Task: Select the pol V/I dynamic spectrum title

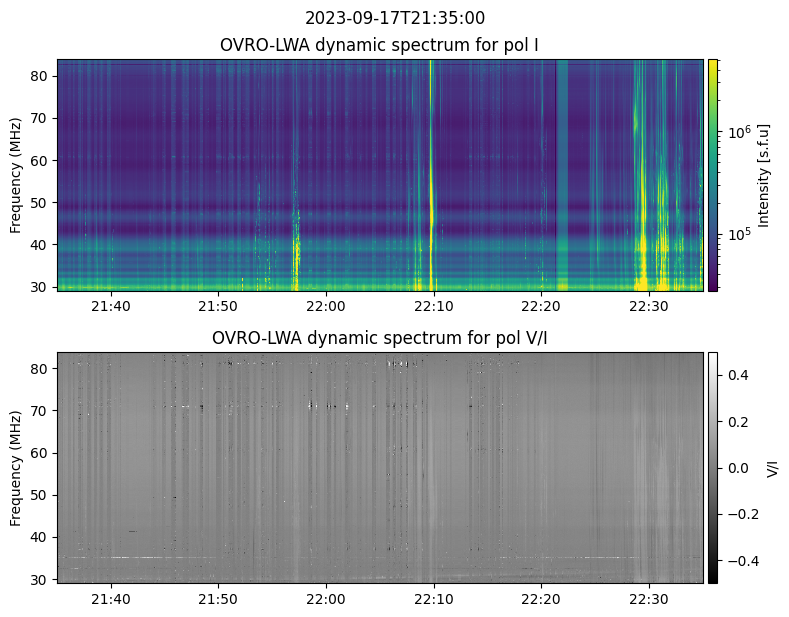Action: pyautogui.click(x=379, y=338)
